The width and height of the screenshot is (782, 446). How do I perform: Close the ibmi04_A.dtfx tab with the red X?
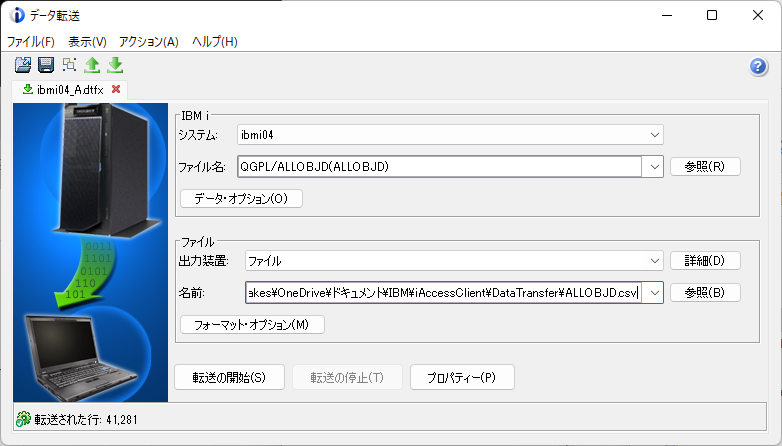coord(116,89)
